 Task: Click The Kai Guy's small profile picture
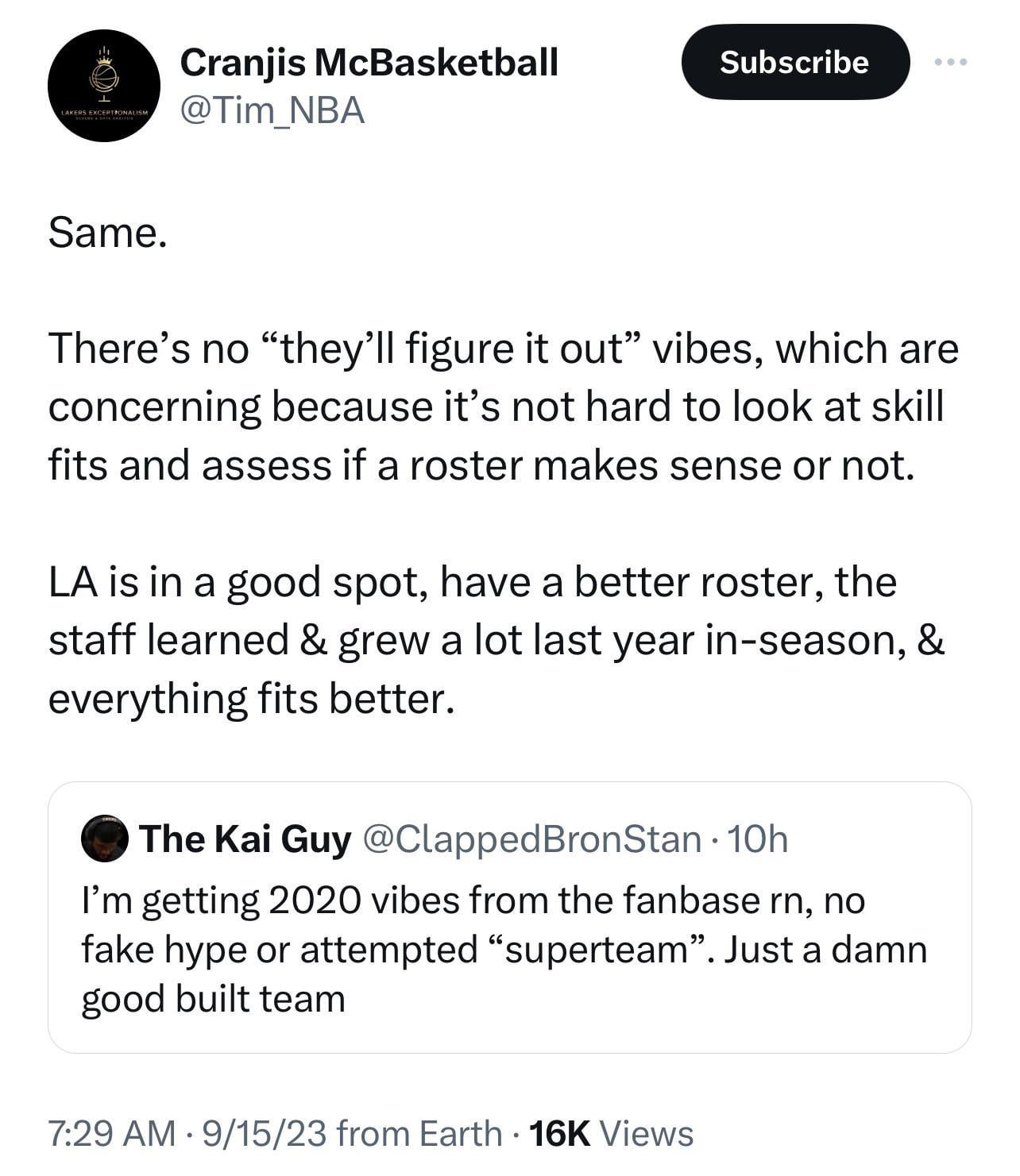[x=104, y=838]
